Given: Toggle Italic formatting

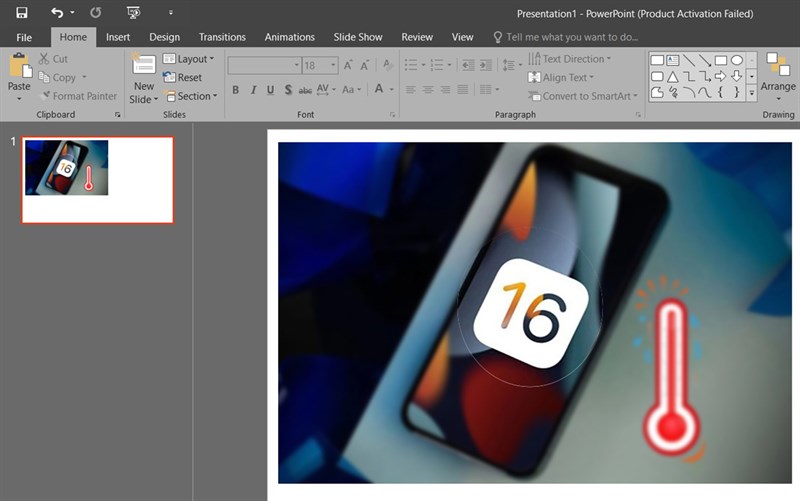Looking at the screenshot, I should [253, 90].
